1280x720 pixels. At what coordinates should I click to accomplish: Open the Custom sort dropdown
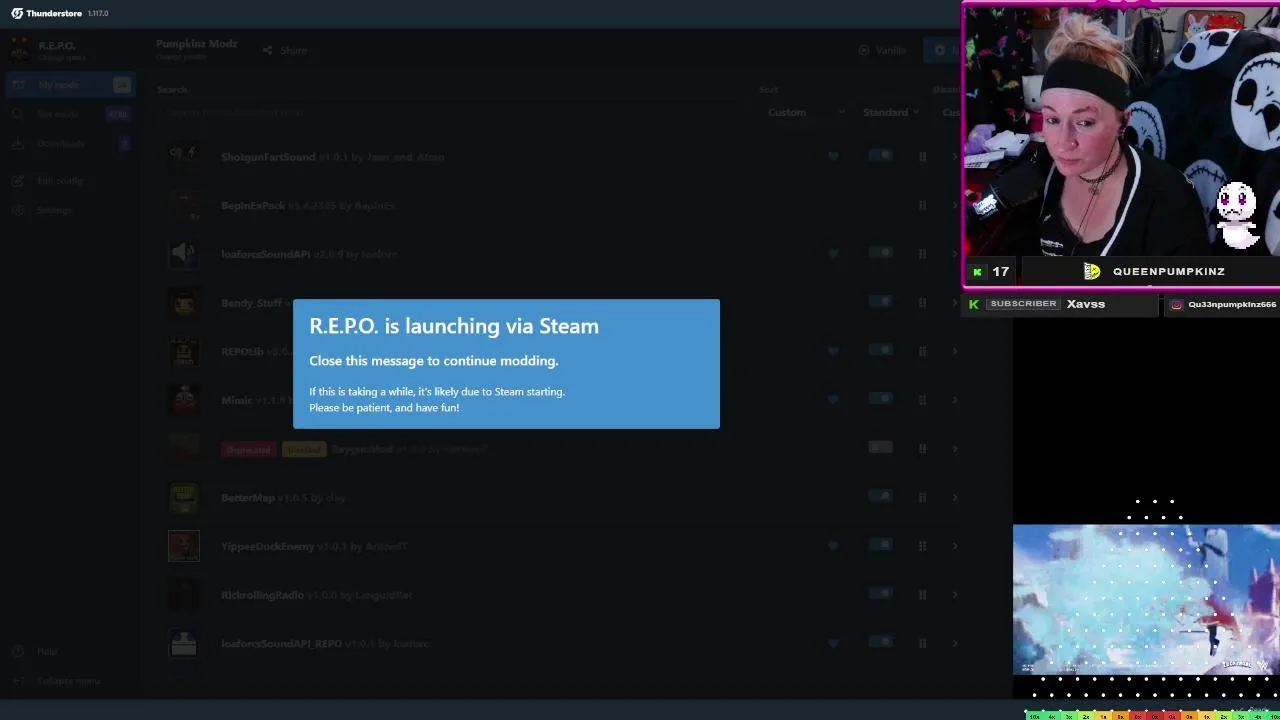806,112
